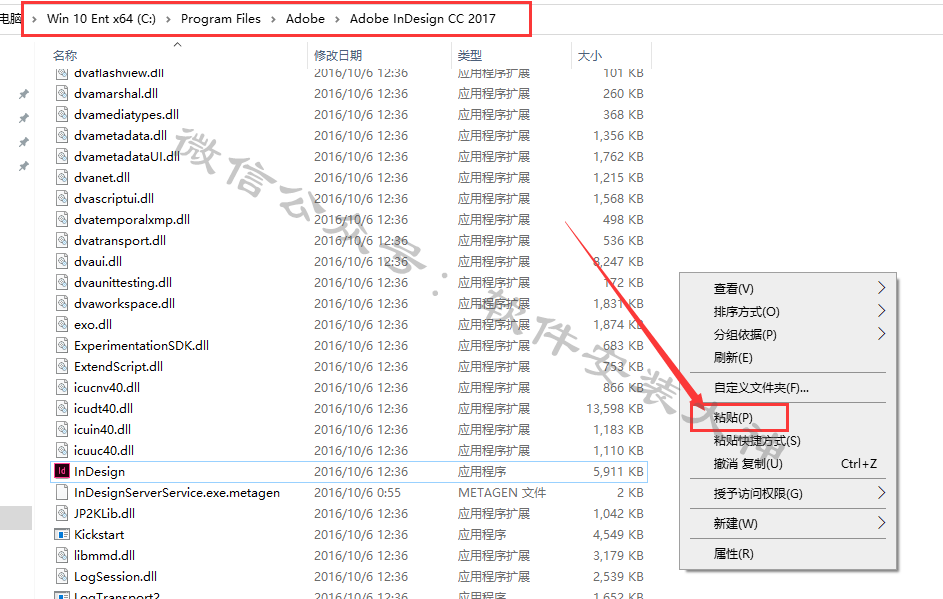The image size is (943, 599).
Task: Sort by the 类型 column header
Action: (x=470, y=55)
